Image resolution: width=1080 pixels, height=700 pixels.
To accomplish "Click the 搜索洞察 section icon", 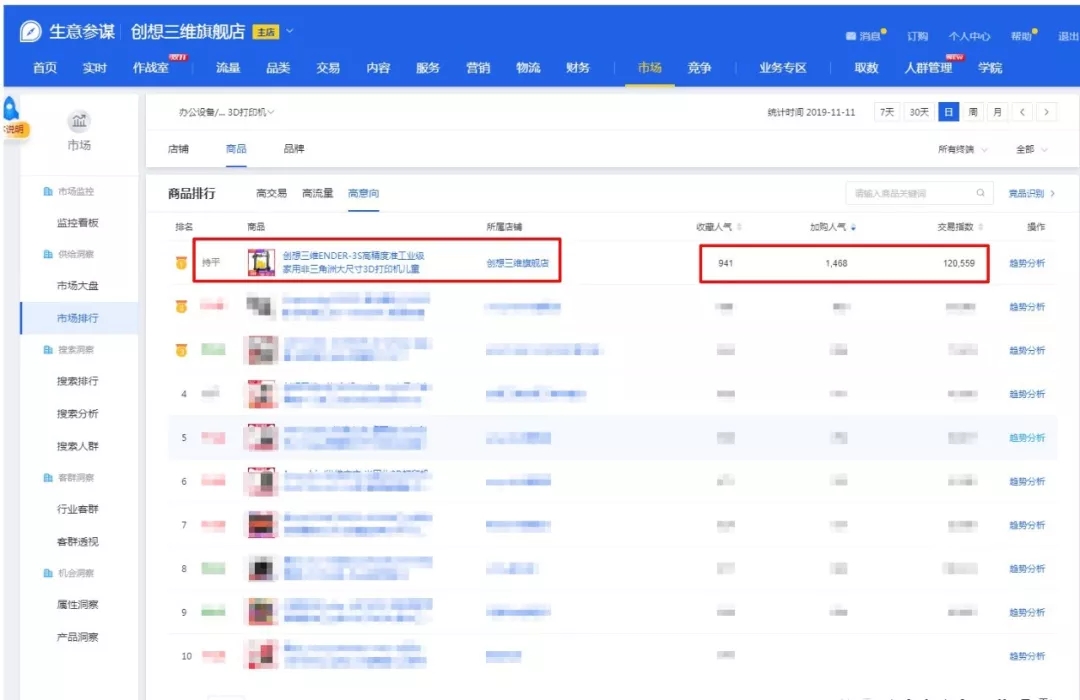I will (48, 349).
